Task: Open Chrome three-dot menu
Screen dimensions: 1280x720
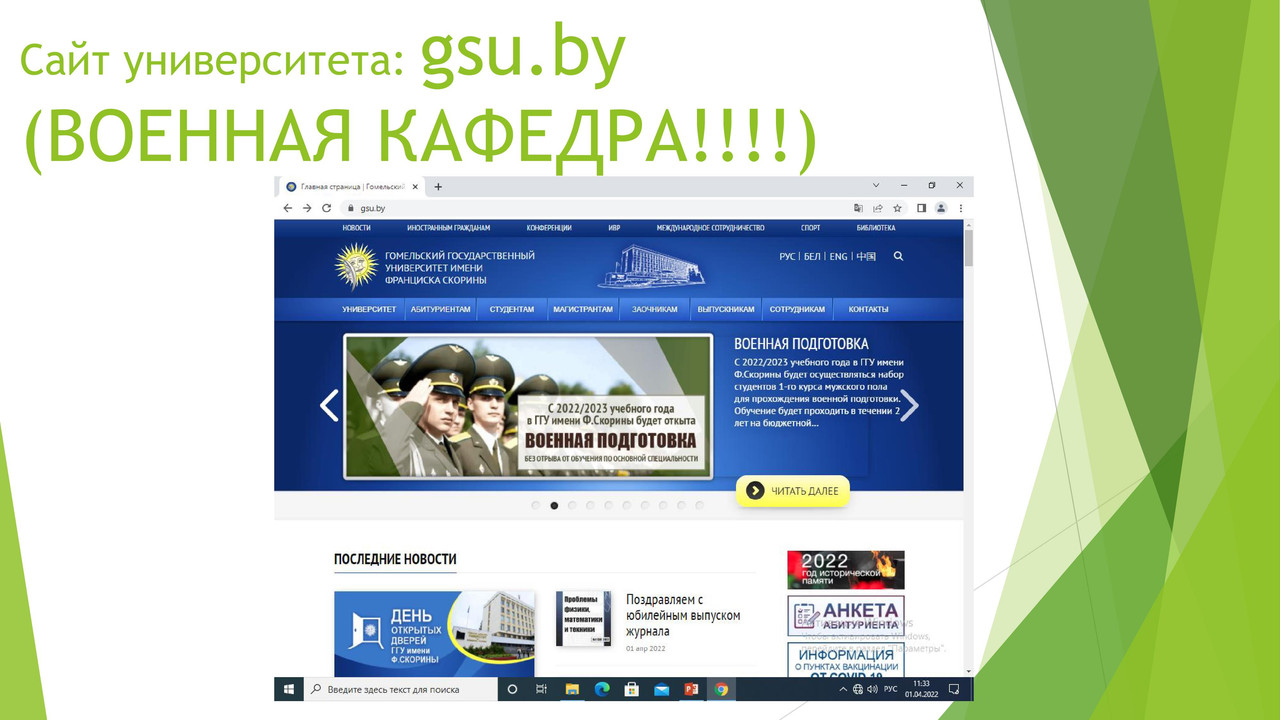Action: pos(961,208)
